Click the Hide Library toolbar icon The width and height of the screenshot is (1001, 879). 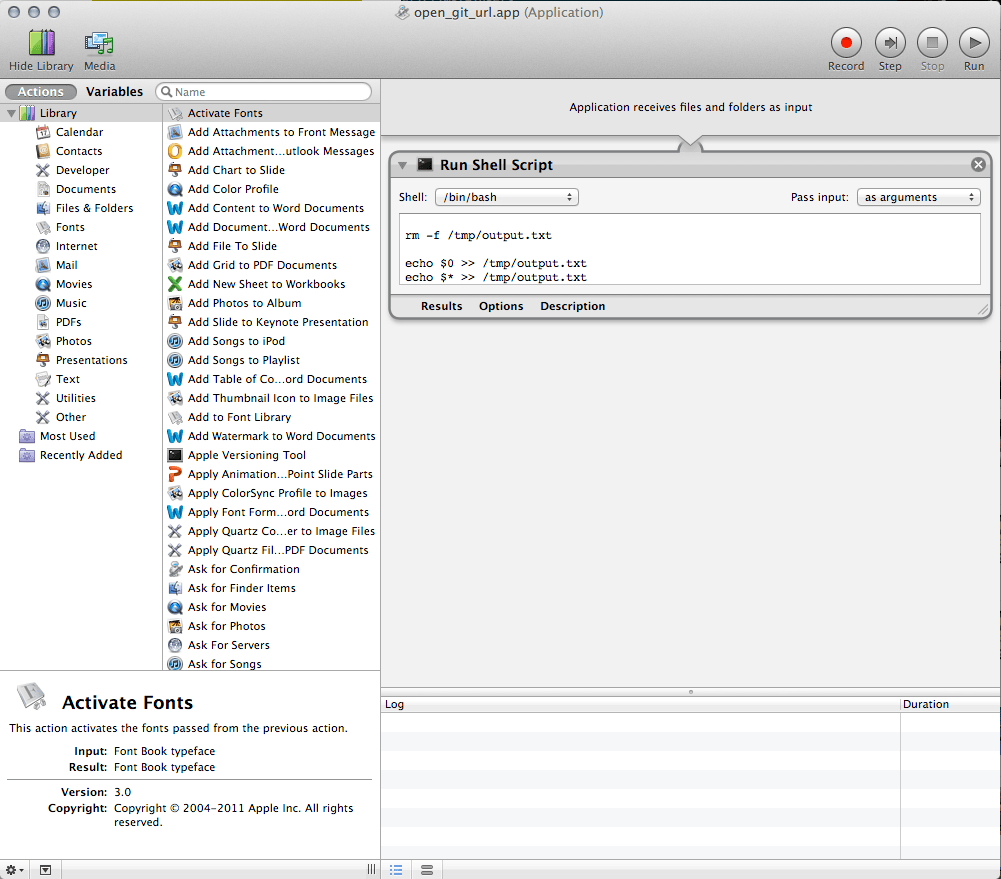[41, 43]
